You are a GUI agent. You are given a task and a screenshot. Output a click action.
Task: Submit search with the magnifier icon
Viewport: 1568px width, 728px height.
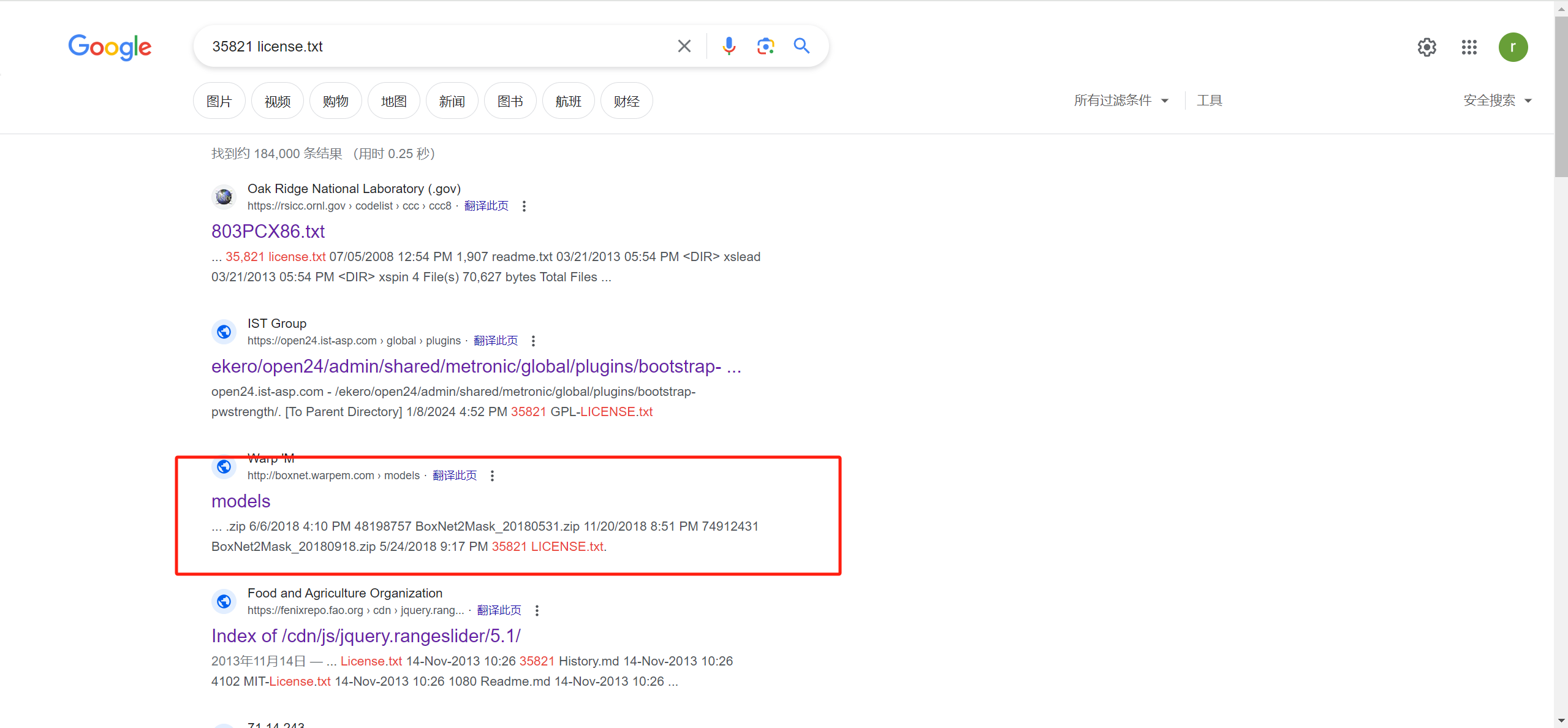801,46
